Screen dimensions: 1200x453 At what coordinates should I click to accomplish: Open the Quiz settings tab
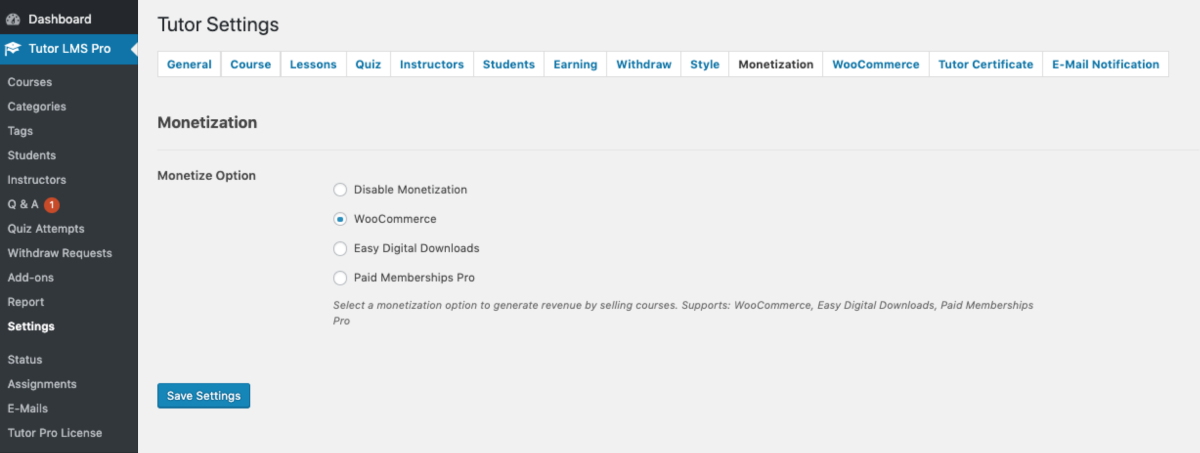coord(368,64)
